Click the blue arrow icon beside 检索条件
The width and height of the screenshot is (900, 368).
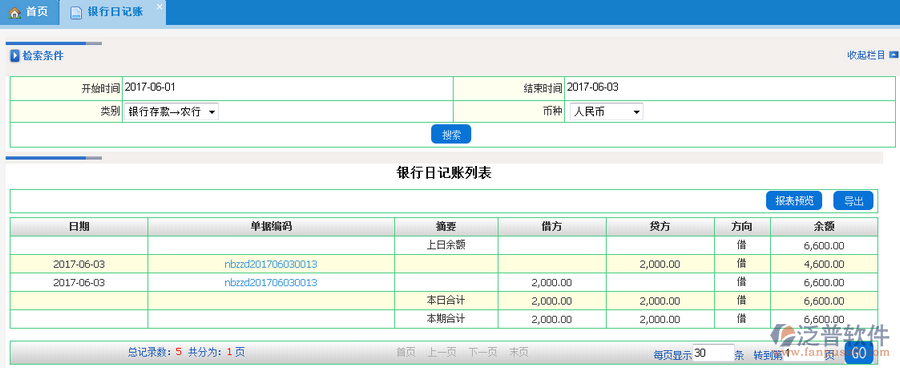(15, 56)
